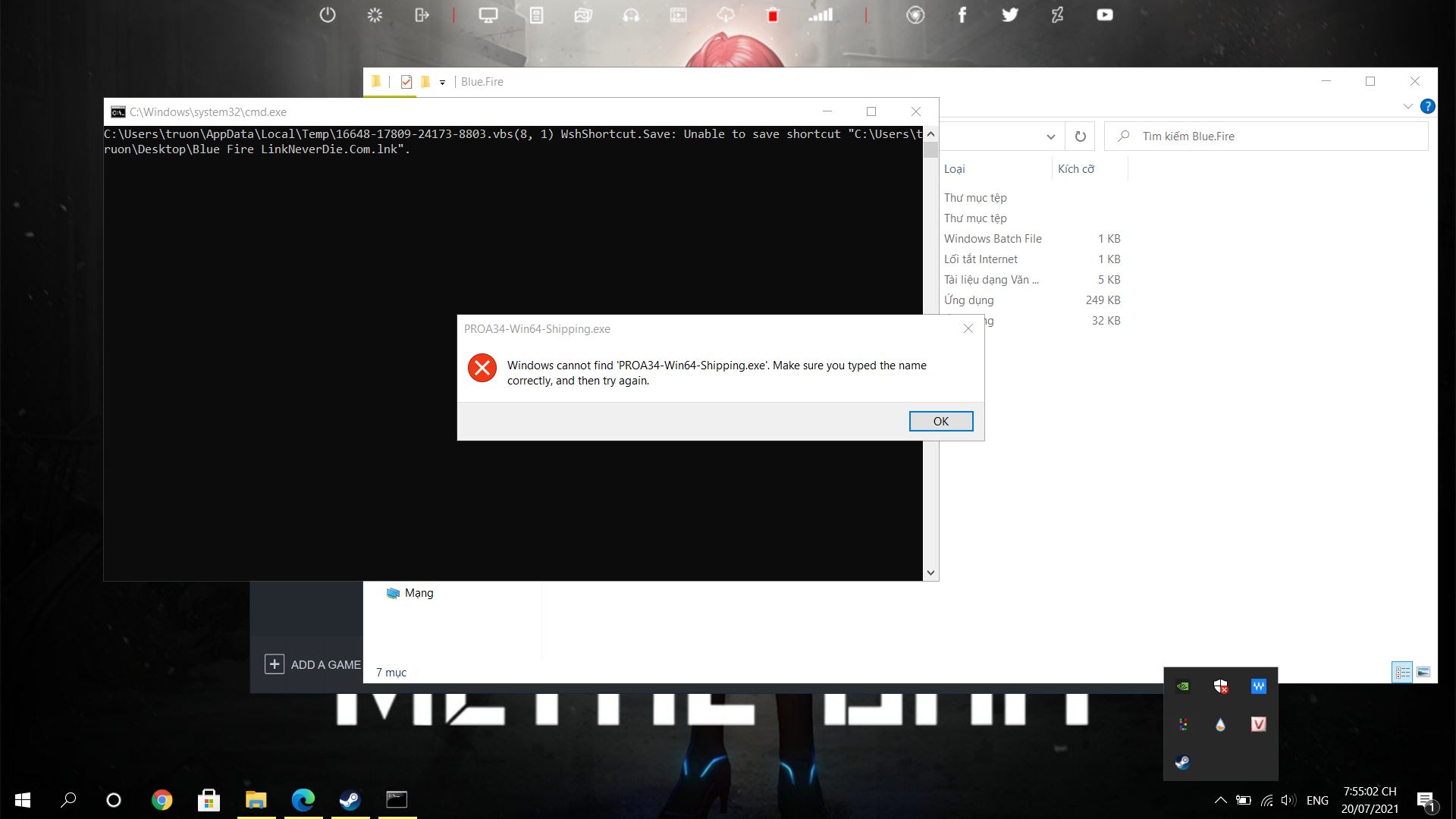Click ADD A GAME in Steam
The height and width of the screenshot is (819, 1456).
pos(312,664)
